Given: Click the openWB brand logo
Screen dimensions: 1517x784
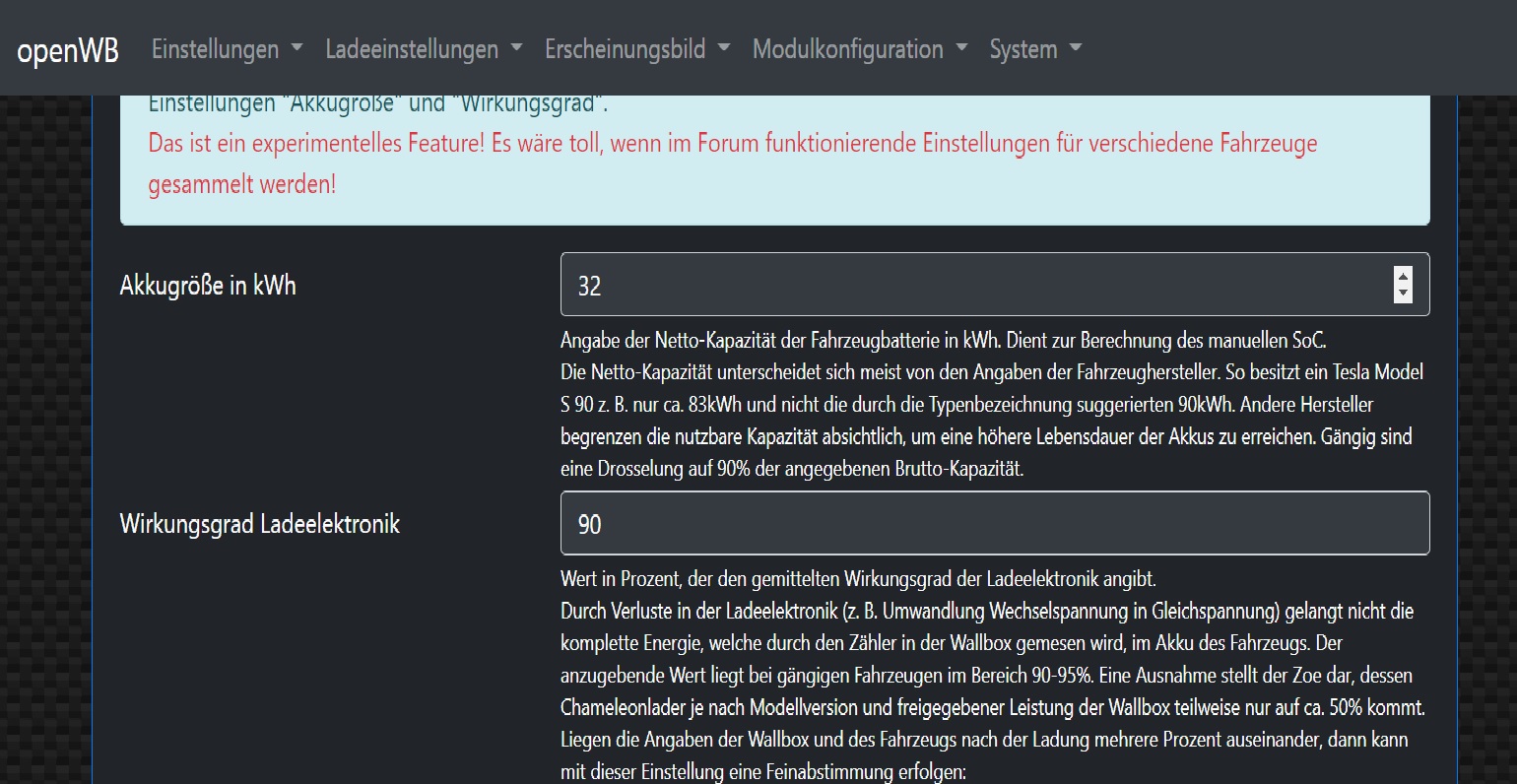Looking at the screenshot, I should pyautogui.click(x=68, y=49).
